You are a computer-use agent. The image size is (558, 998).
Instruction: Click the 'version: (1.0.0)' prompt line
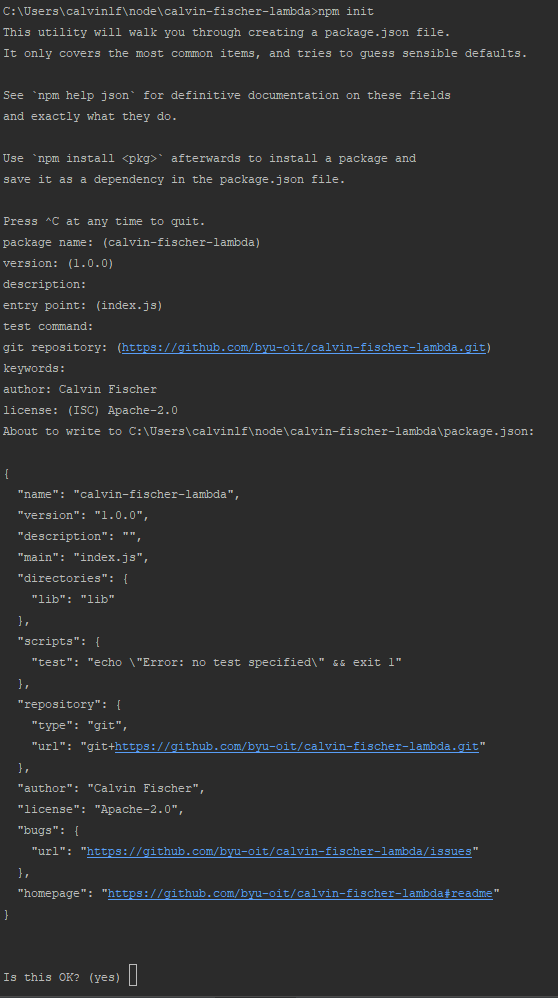pos(58,264)
